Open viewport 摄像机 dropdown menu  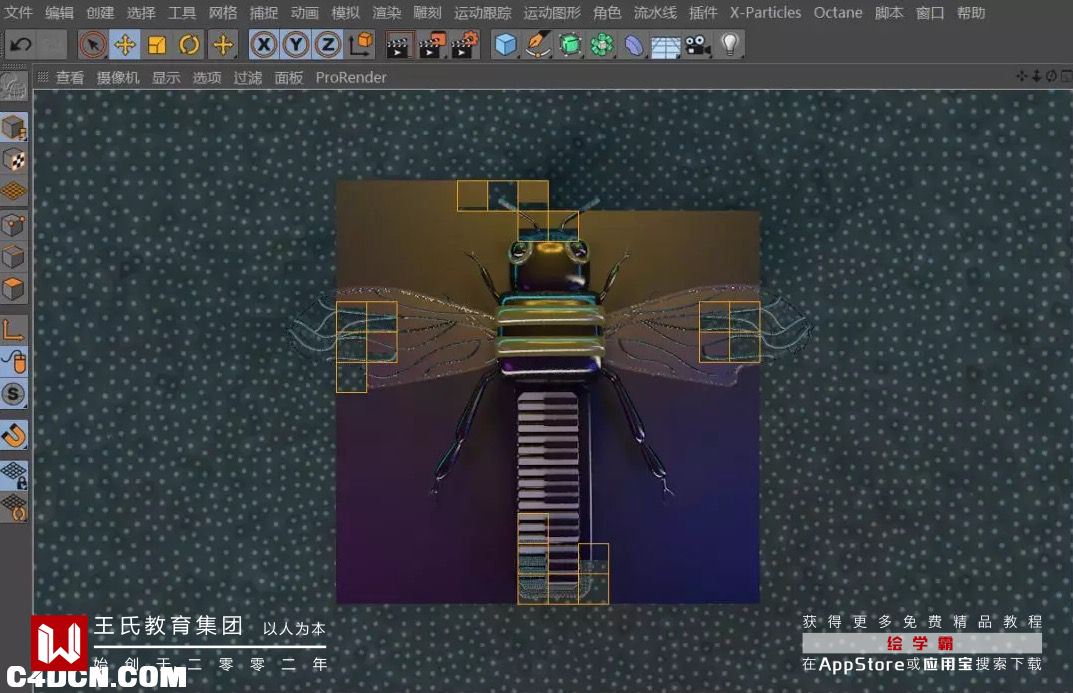(x=118, y=77)
